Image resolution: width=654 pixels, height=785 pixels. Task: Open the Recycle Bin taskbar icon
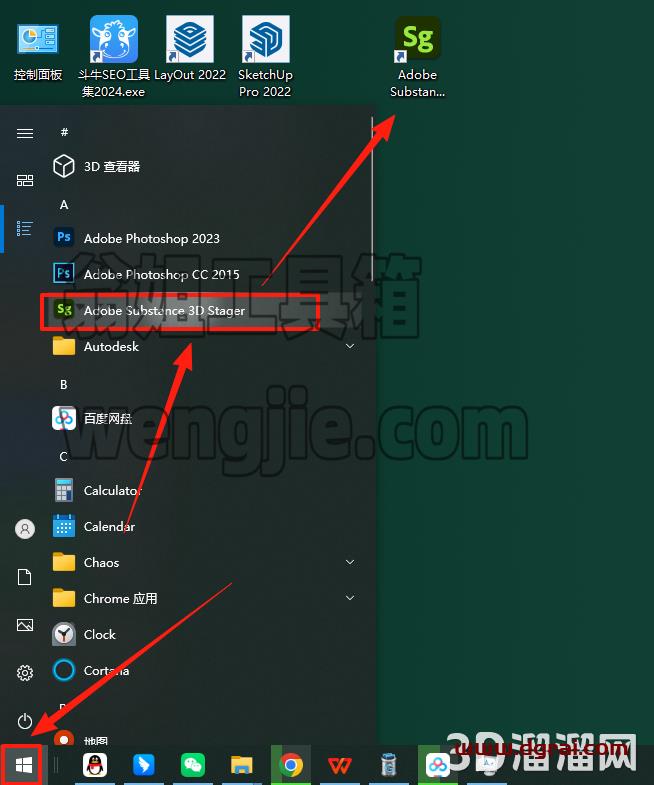[x=389, y=765]
